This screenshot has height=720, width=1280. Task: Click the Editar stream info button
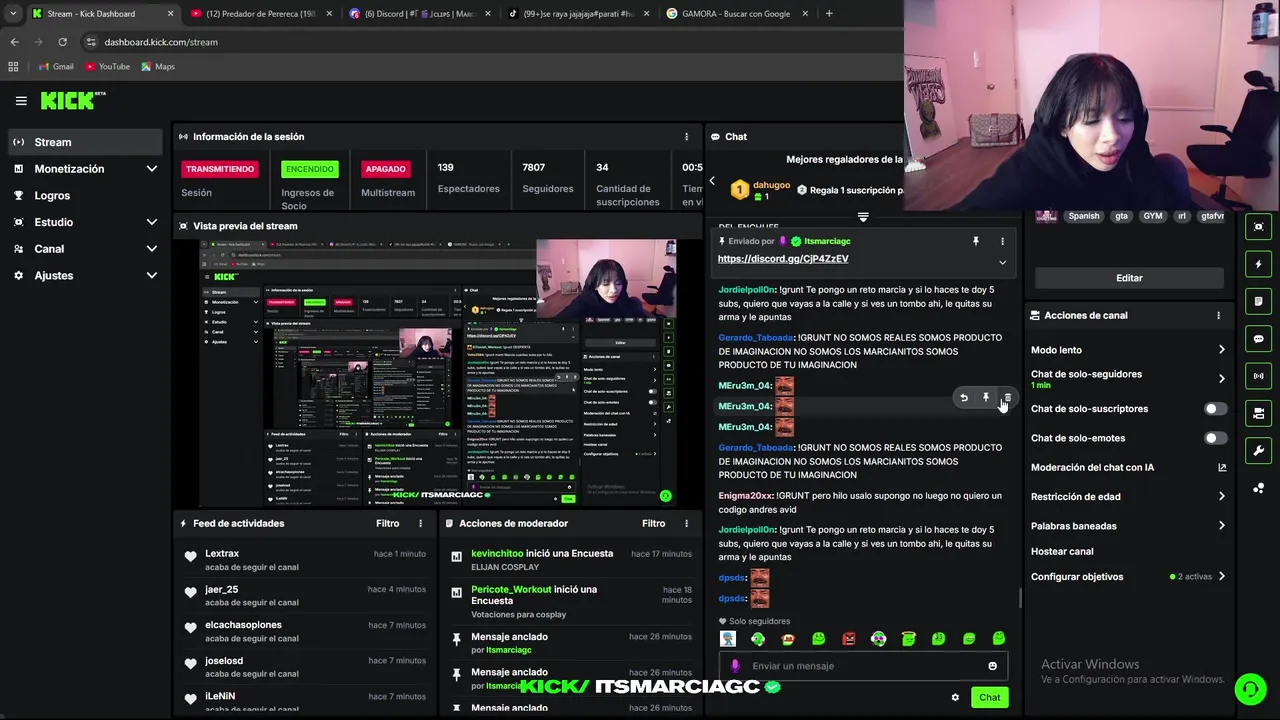[x=1129, y=278]
